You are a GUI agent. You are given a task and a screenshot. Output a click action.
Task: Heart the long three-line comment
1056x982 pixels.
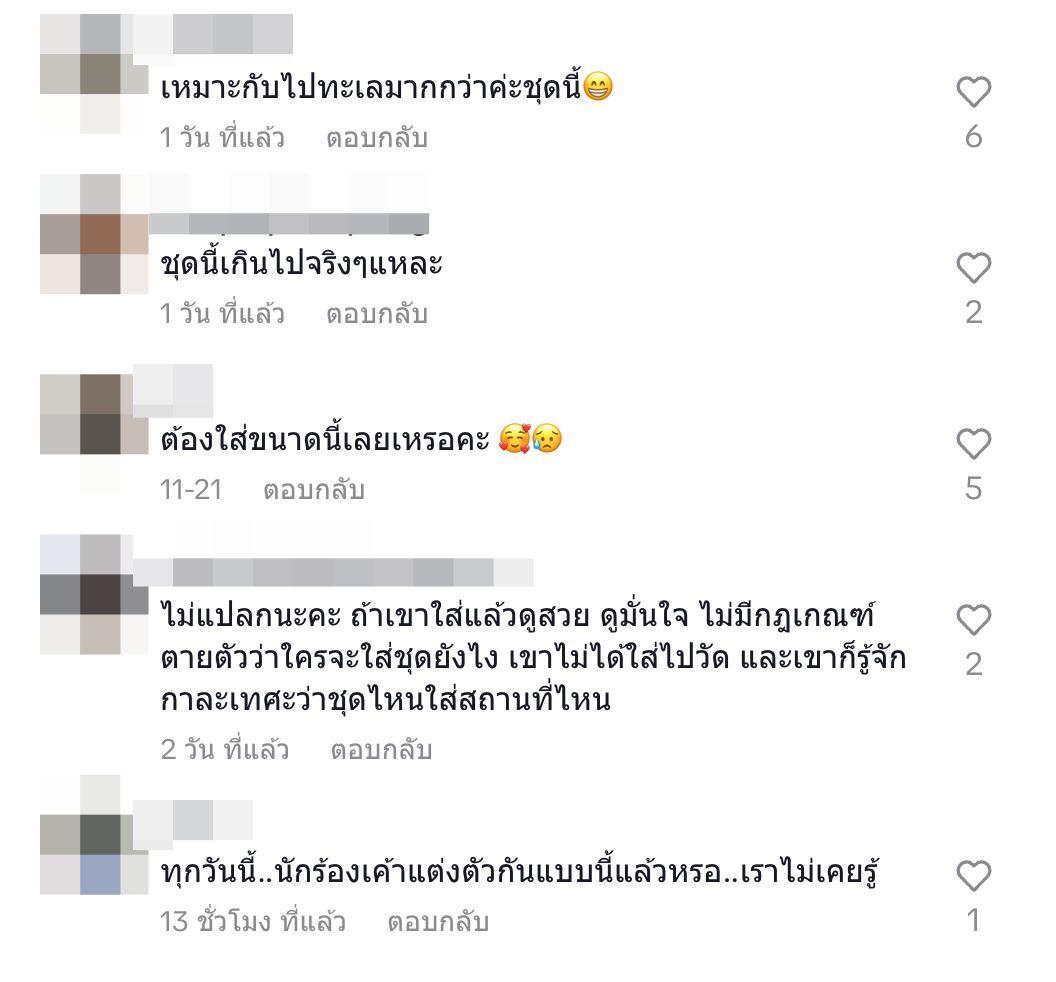tap(973, 619)
